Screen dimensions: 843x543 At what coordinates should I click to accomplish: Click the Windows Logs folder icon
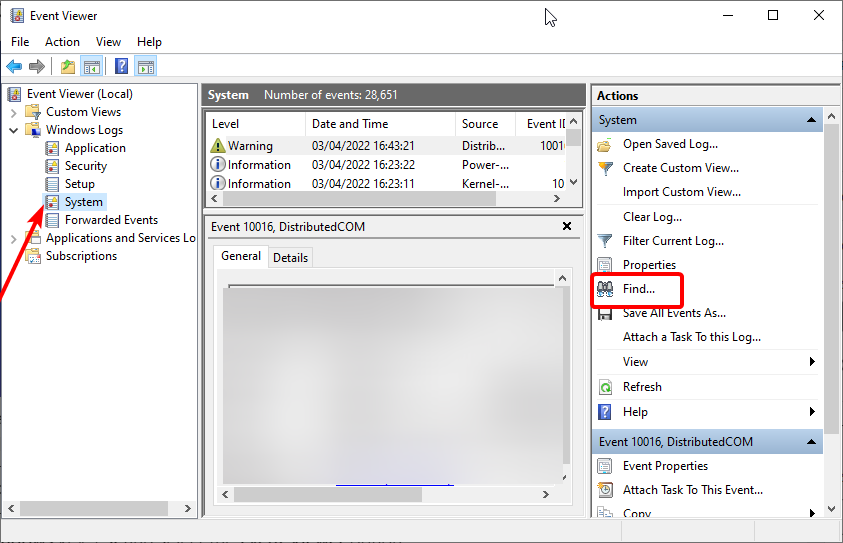point(33,130)
